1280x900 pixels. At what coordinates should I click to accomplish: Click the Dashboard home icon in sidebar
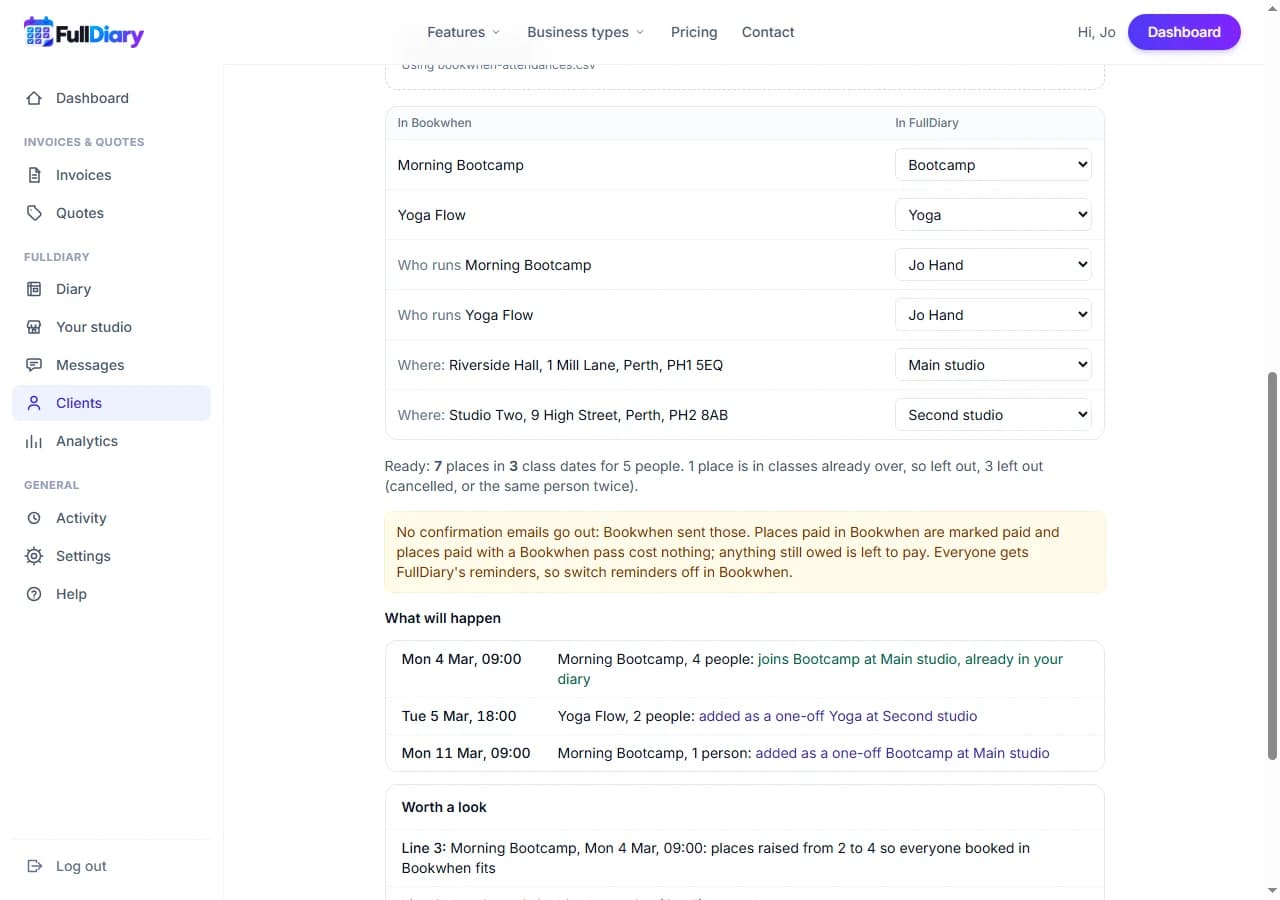(34, 98)
